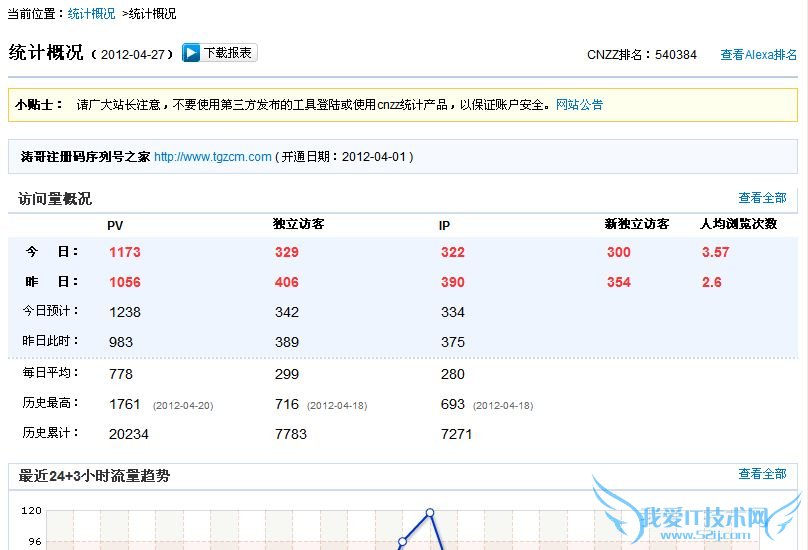
Task: Select the 人均浏览次数 column header
Action: [x=738, y=225]
